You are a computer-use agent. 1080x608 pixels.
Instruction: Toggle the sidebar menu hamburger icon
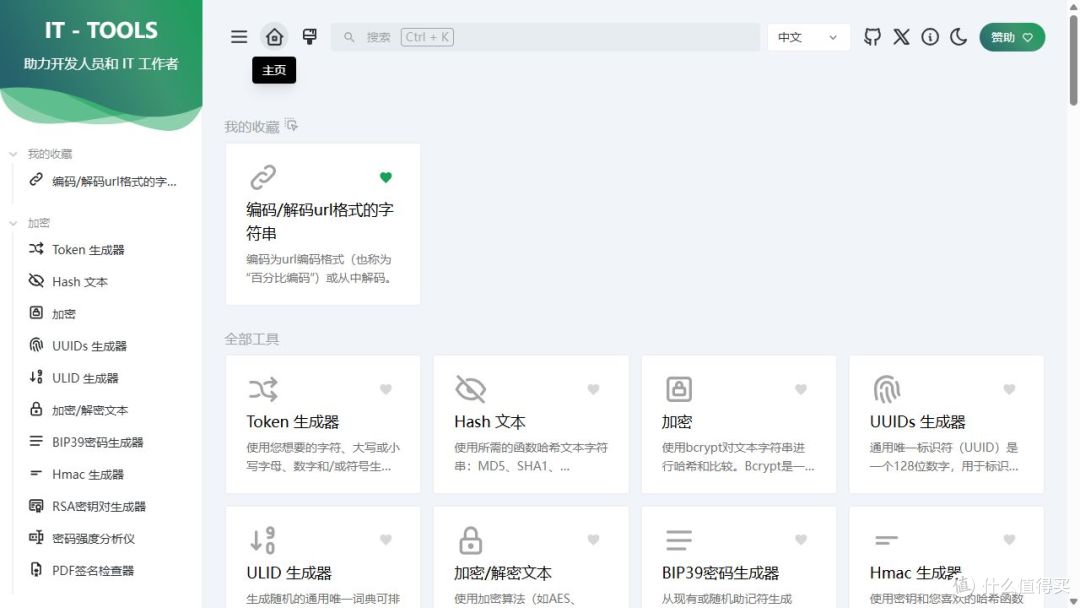[x=239, y=37]
